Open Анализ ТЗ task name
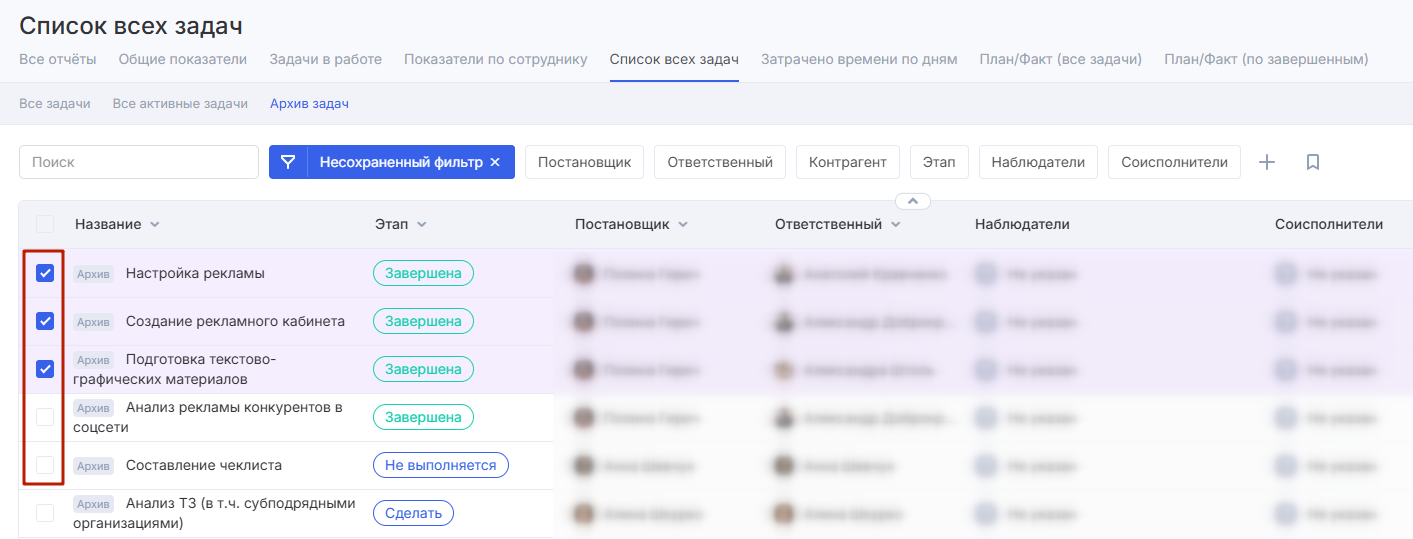Screen dimensions: 1413x539 pos(214,513)
